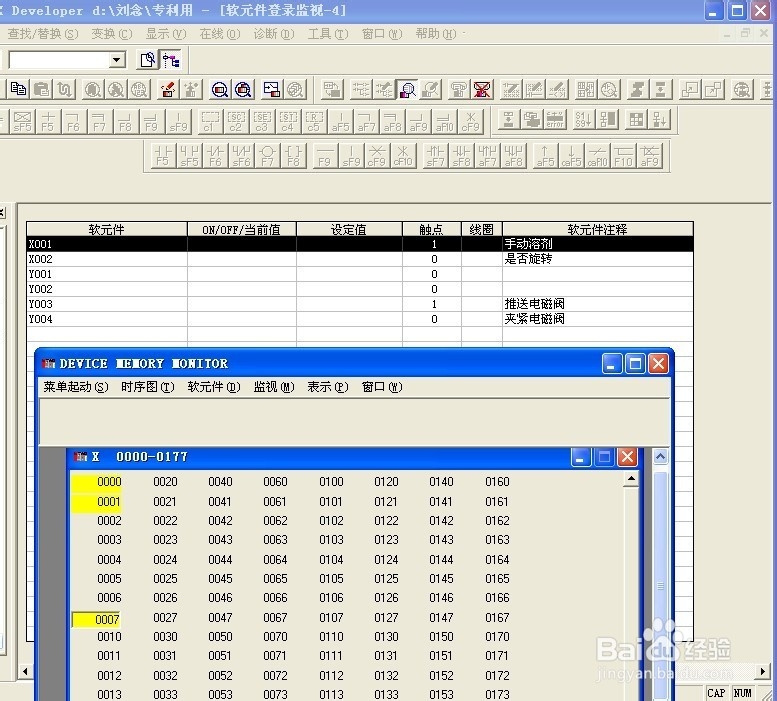
Task: Select the Y004 device row
Action: point(360,319)
